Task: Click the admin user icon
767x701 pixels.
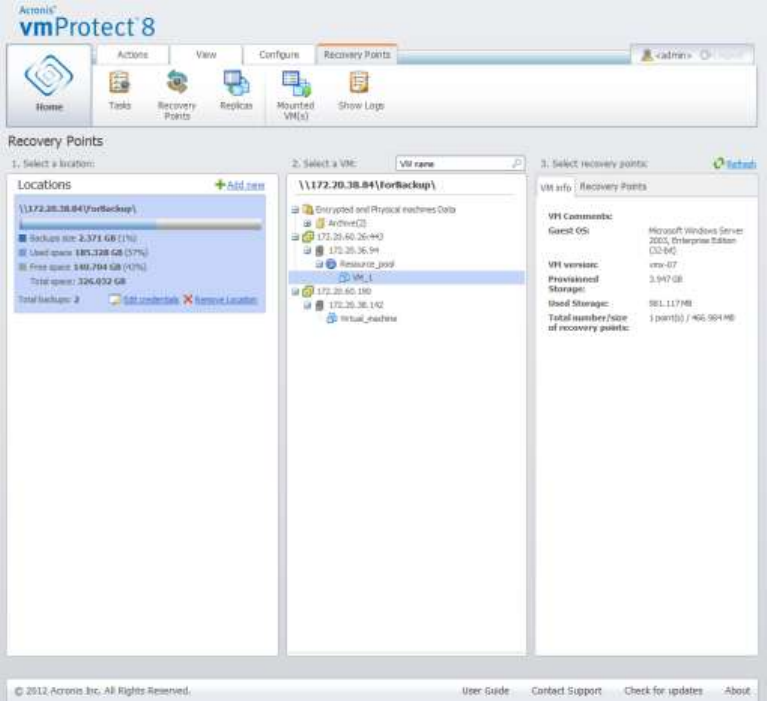Action: pyautogui.click(x=647, y=55)
